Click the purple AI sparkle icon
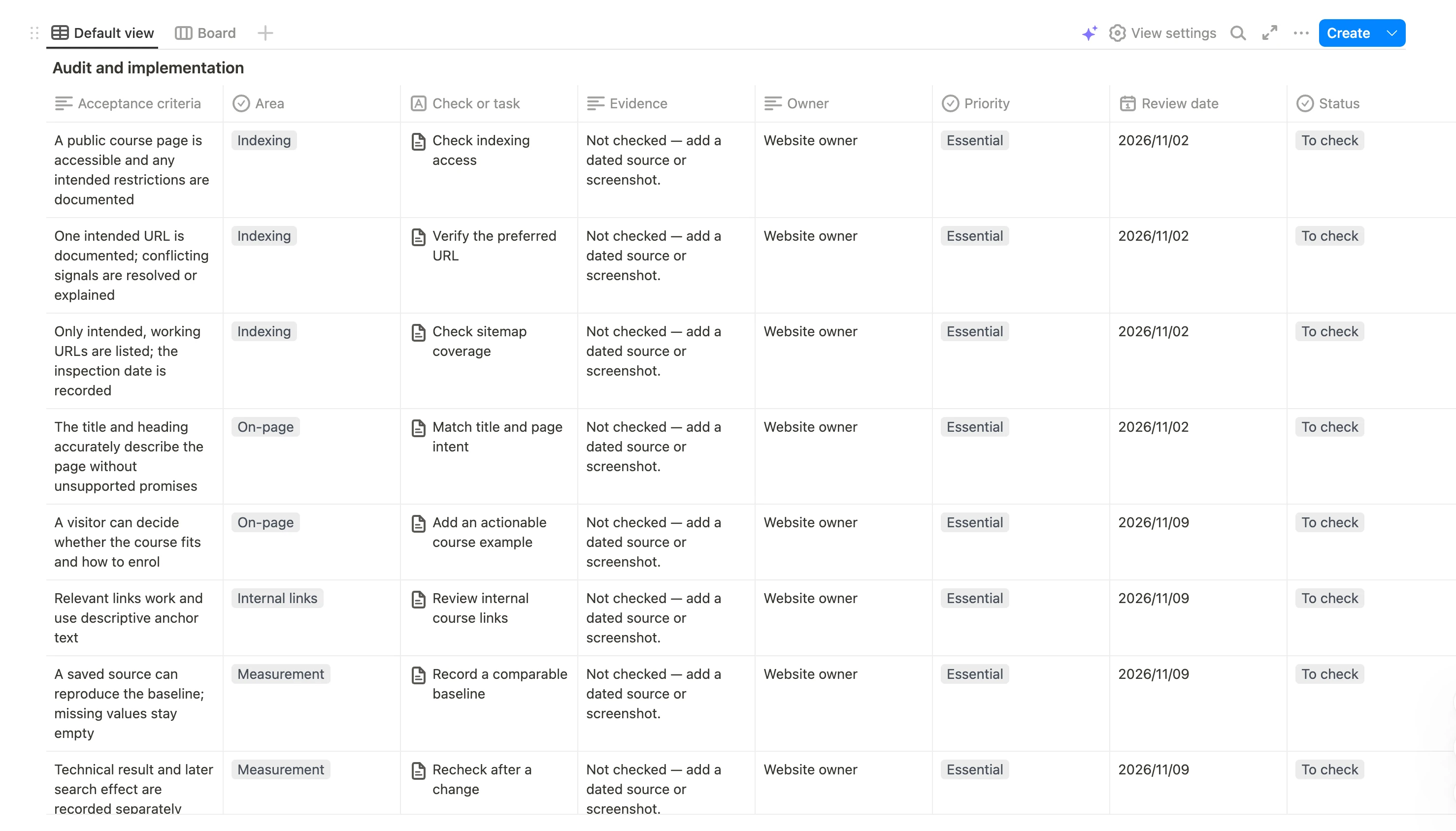 pyautogui.click(x=1089, y=33)
